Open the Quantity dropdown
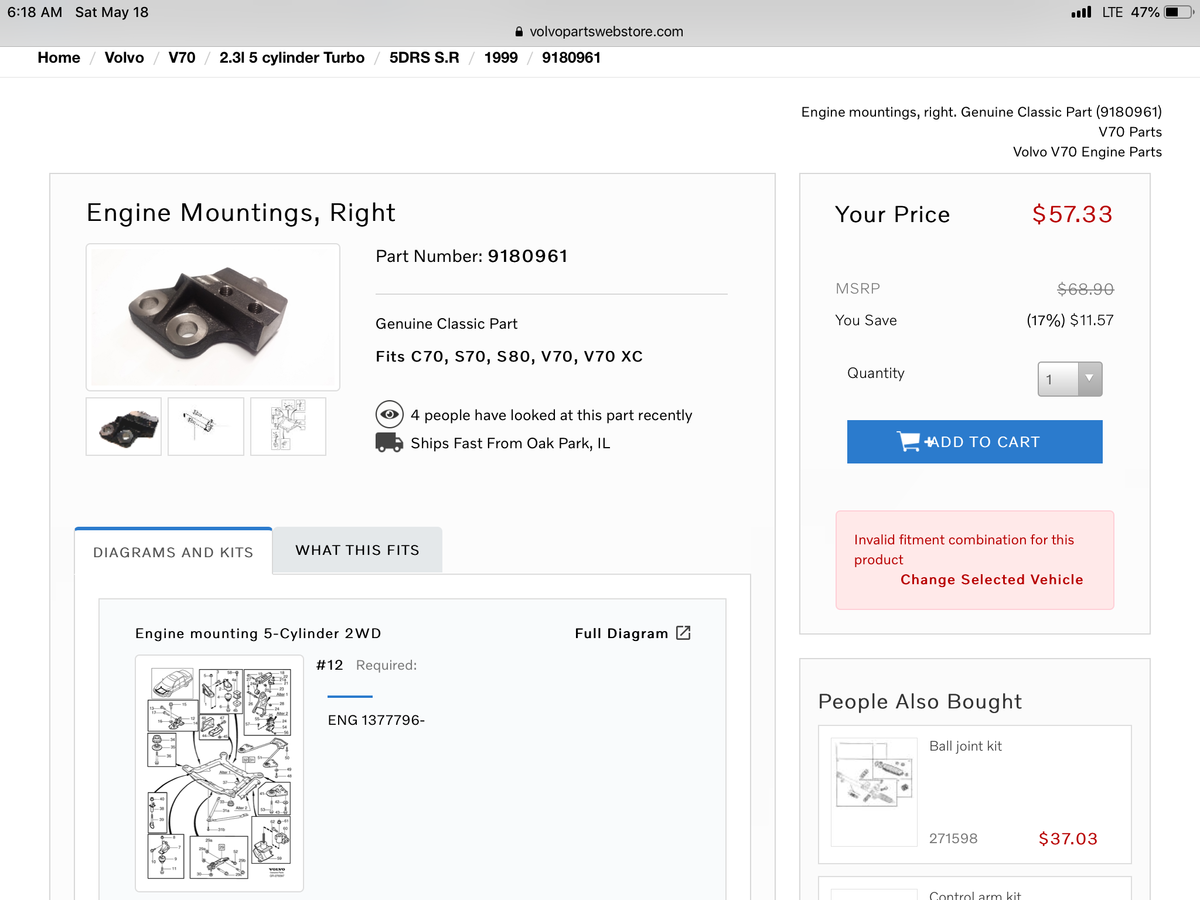Screen dimensions: 1200x900 (x=1070, y=379)
